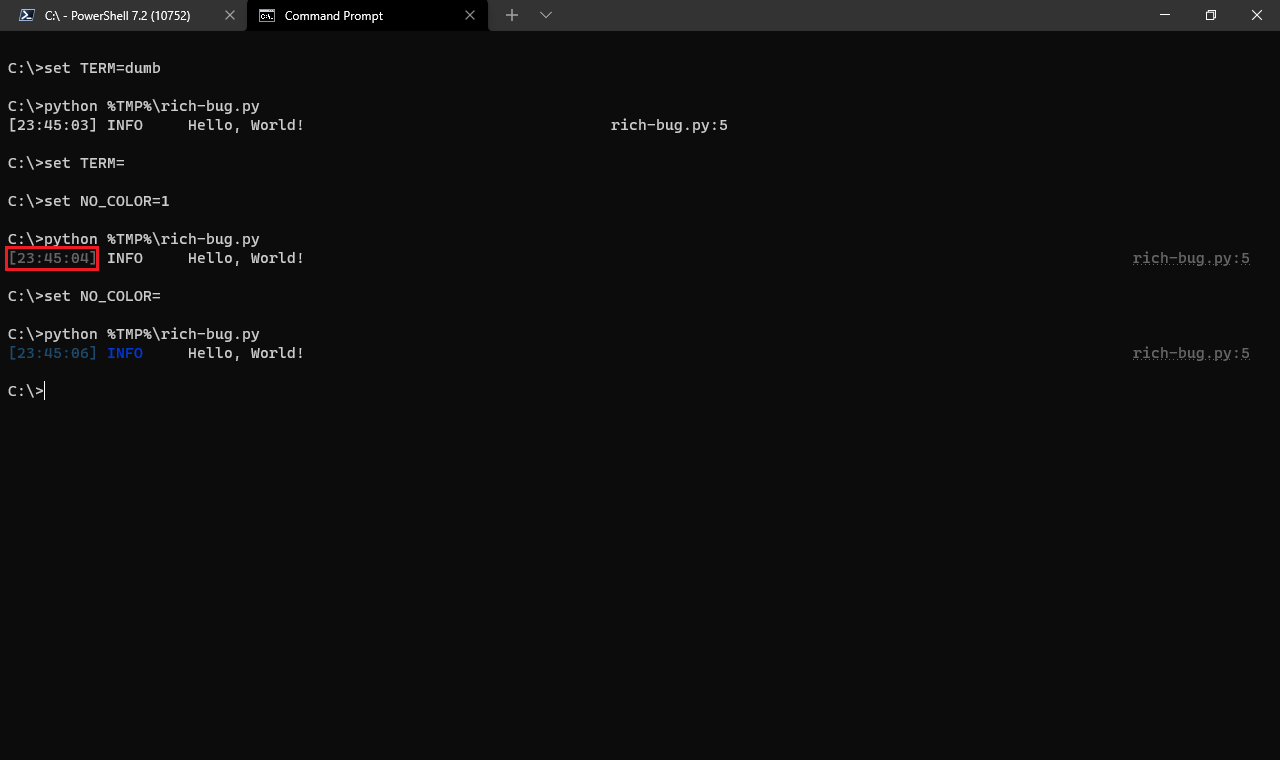Click the timestamp [23:45:03]

point(52,125)
